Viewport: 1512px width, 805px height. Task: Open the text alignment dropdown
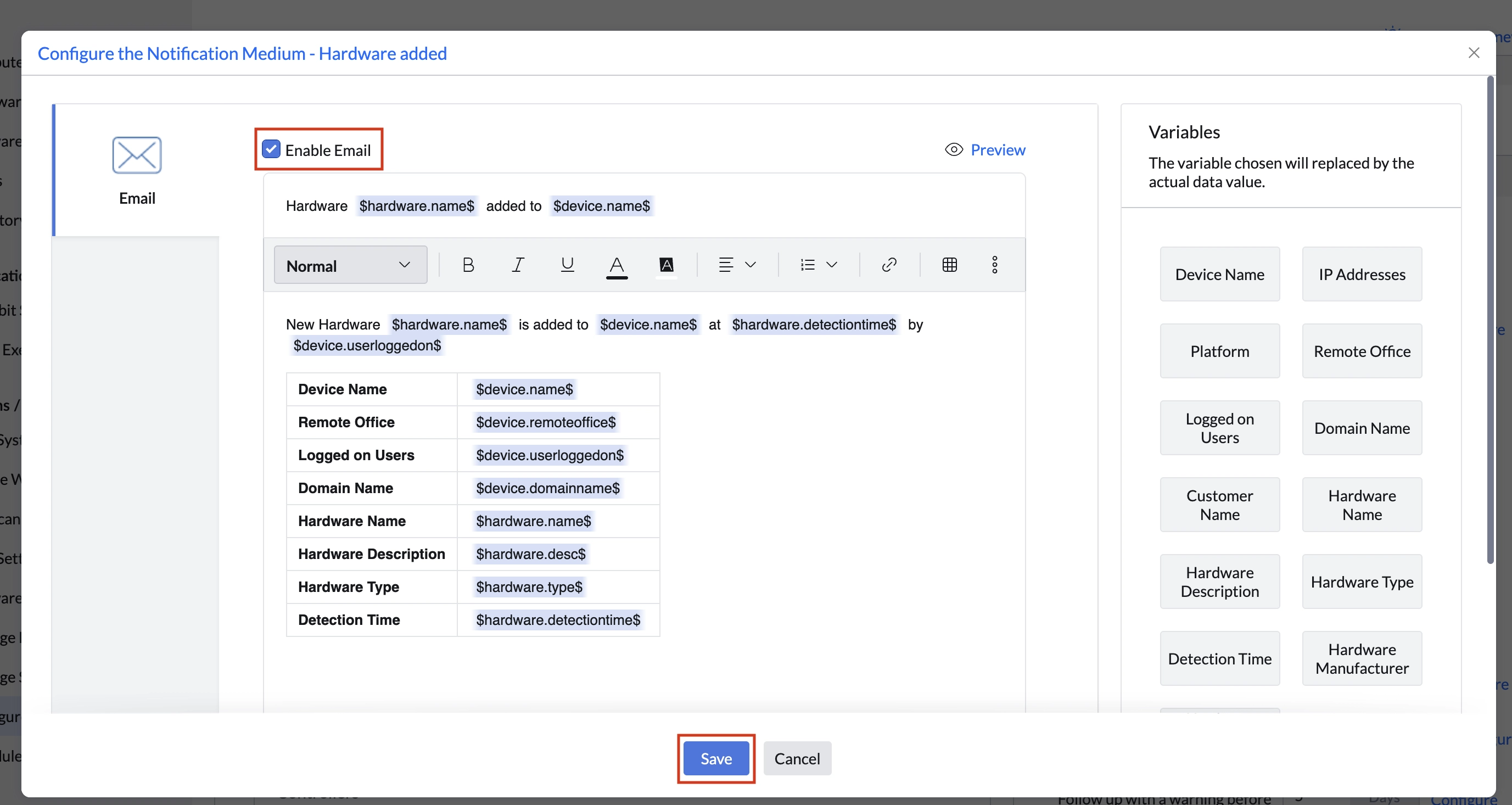coord(737,265)
